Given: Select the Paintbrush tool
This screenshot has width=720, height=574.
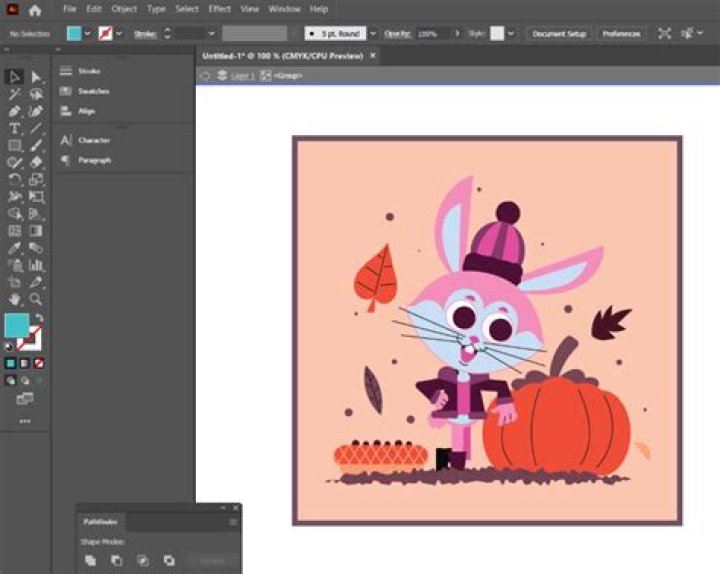Looking at the screenshot, I should (36, 146).
